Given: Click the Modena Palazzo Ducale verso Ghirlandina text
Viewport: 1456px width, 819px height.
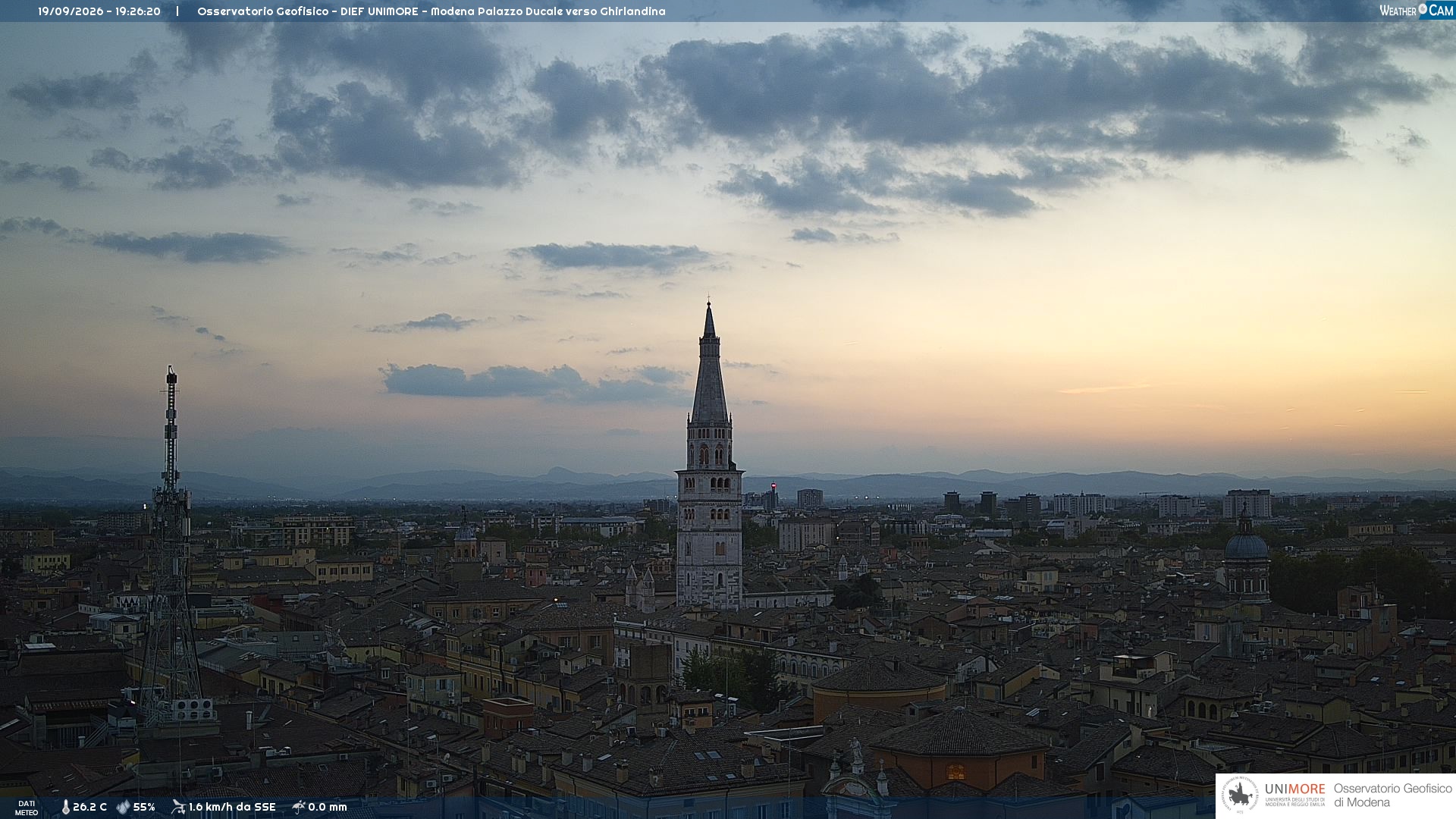Looking at the screenshot, I should [548, 11].
